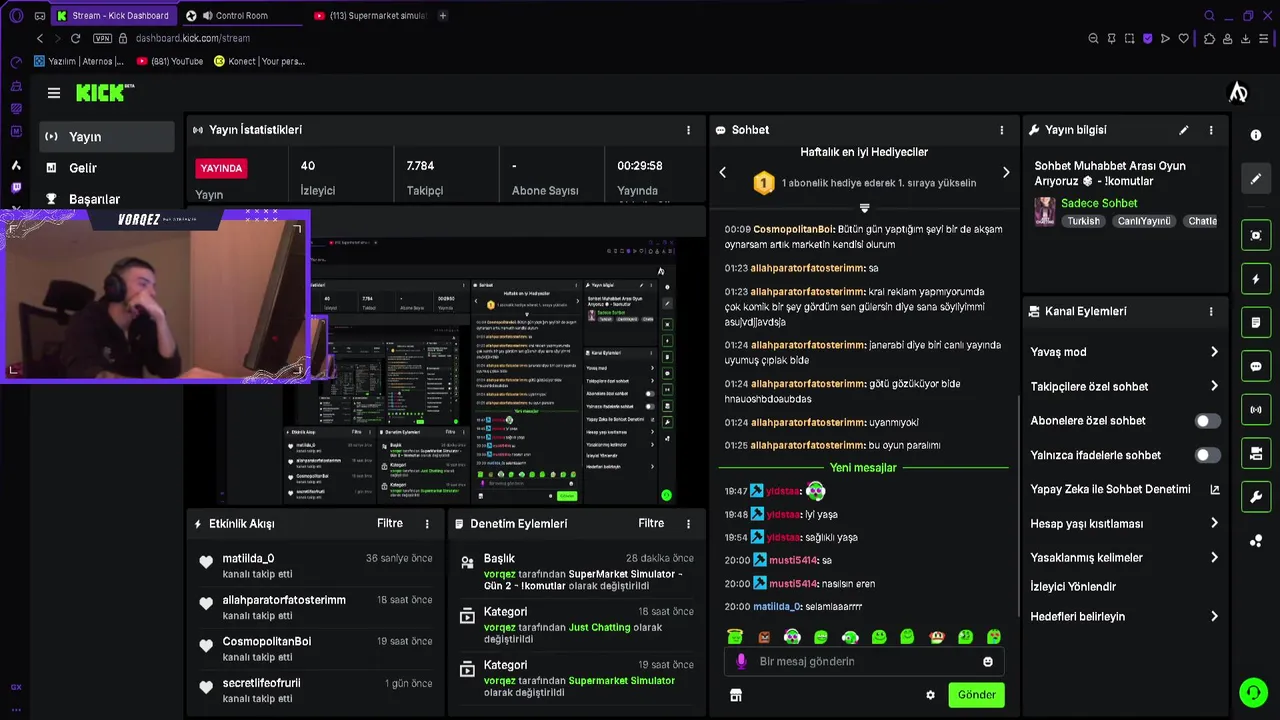Open the Sohbet panel three-dot menu

[x=1001, y=130]
